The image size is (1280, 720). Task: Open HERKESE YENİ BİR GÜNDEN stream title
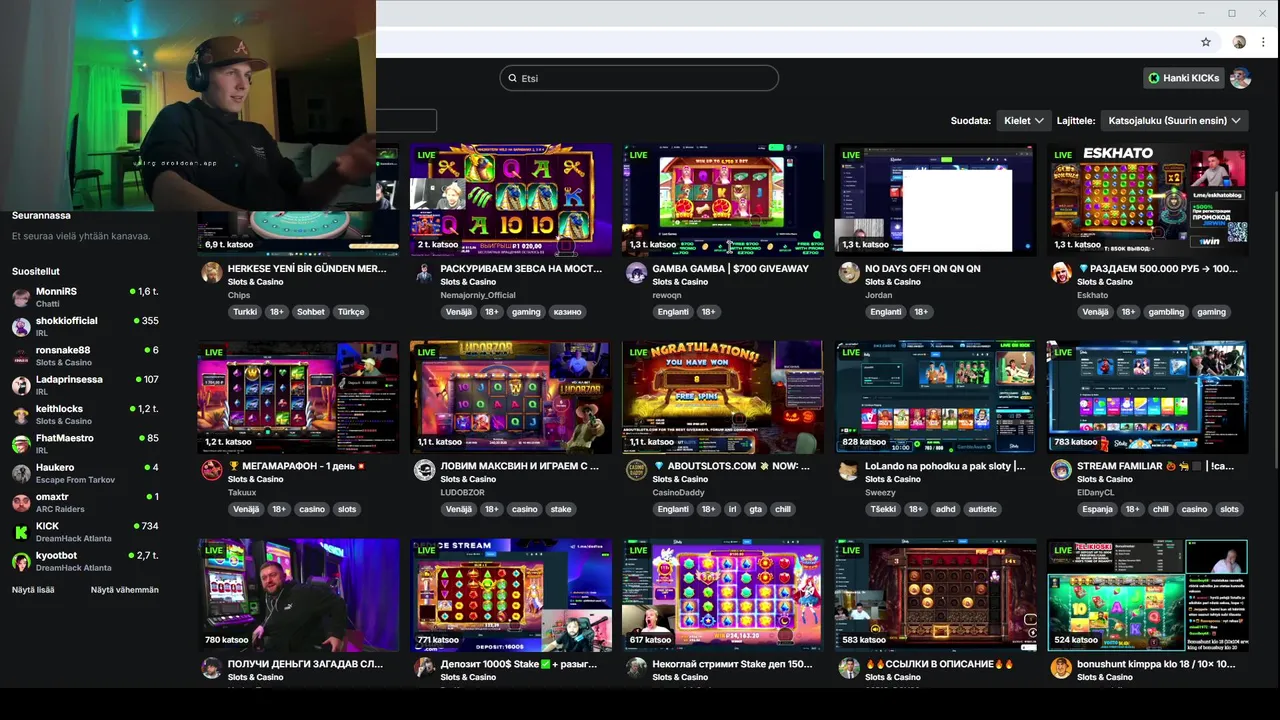pos(307,268)
